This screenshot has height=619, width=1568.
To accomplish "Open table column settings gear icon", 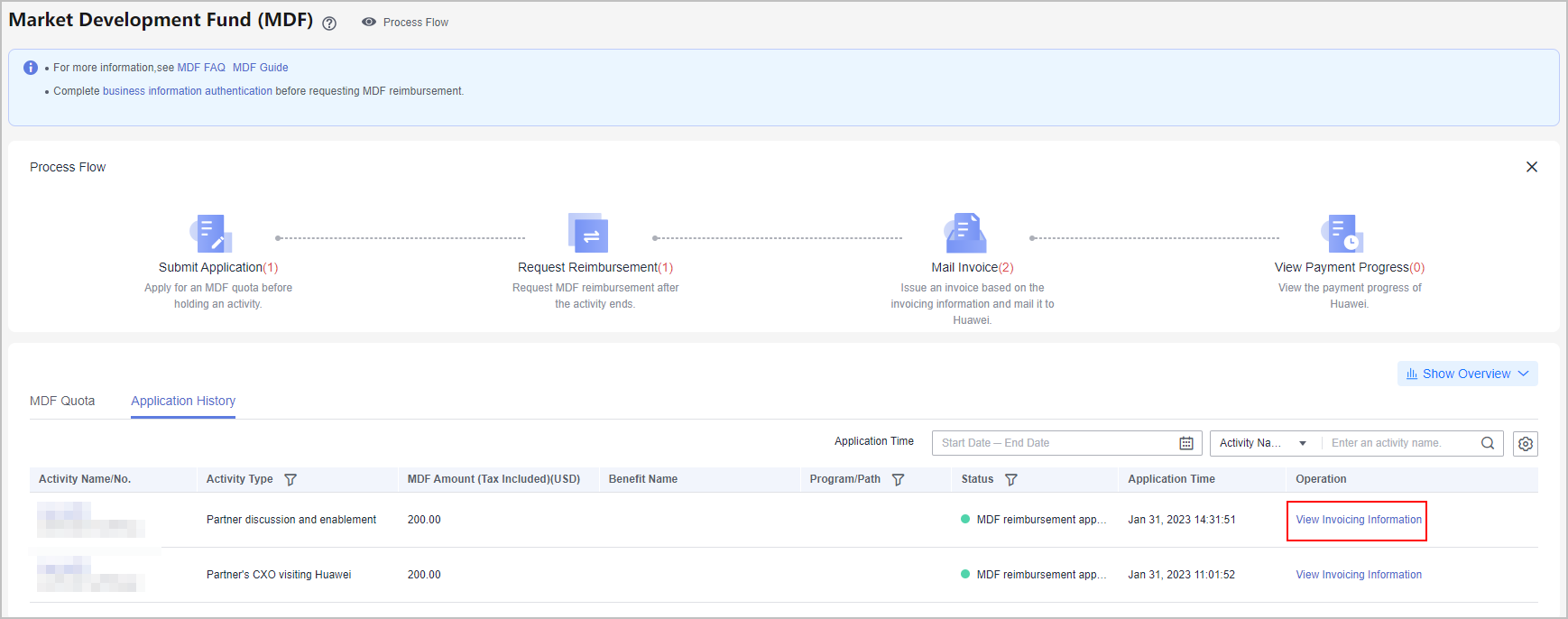I will click(x=1525, y=444).
